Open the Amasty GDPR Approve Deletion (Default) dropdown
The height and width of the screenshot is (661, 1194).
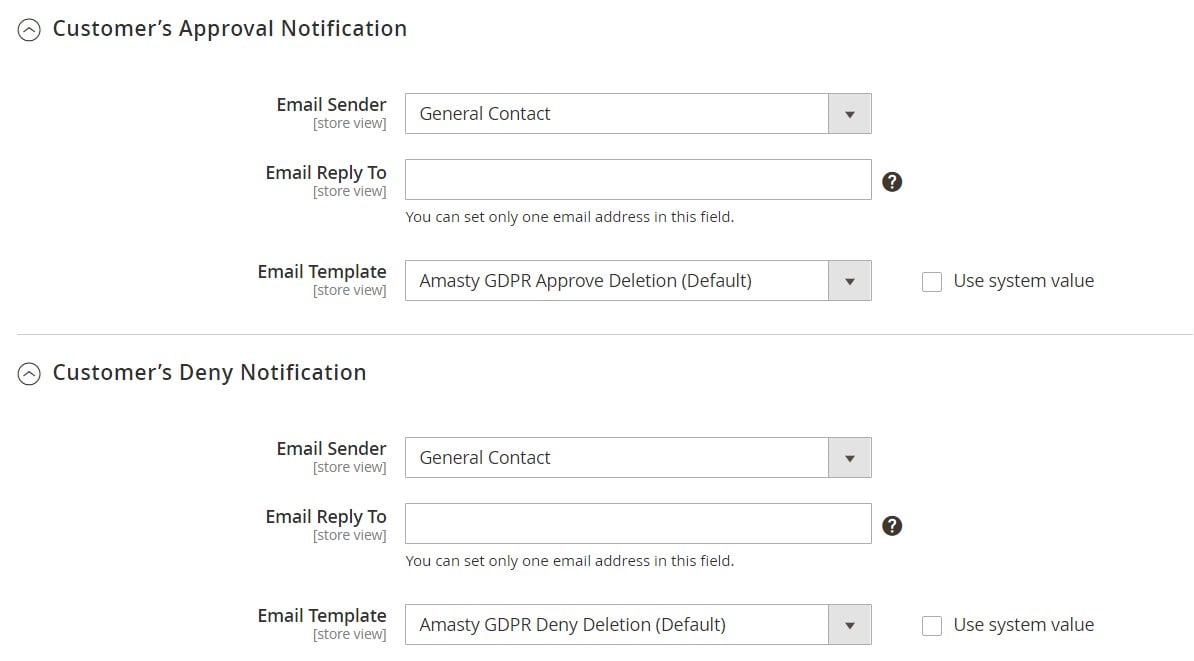click(638, 281)
